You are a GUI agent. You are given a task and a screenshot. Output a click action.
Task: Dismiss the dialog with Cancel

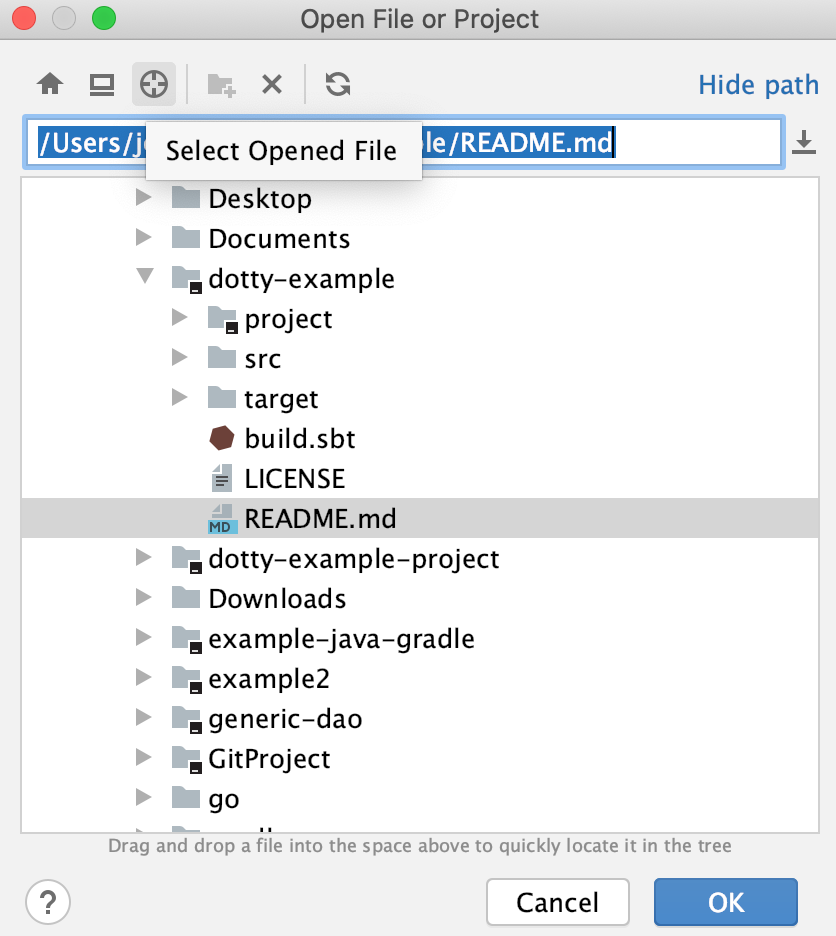[x=557, y=902]
